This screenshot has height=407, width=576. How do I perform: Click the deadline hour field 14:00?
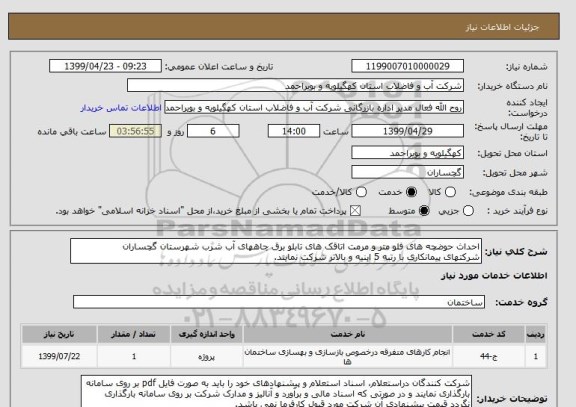tap(294, 131)
